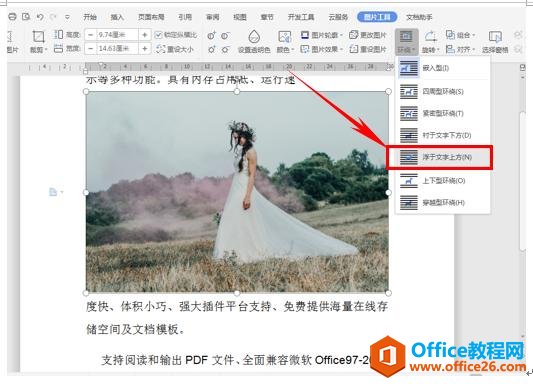Open the 文档助手 tab
This screenshot has width=533, height=384.
[x=419, y=17]
